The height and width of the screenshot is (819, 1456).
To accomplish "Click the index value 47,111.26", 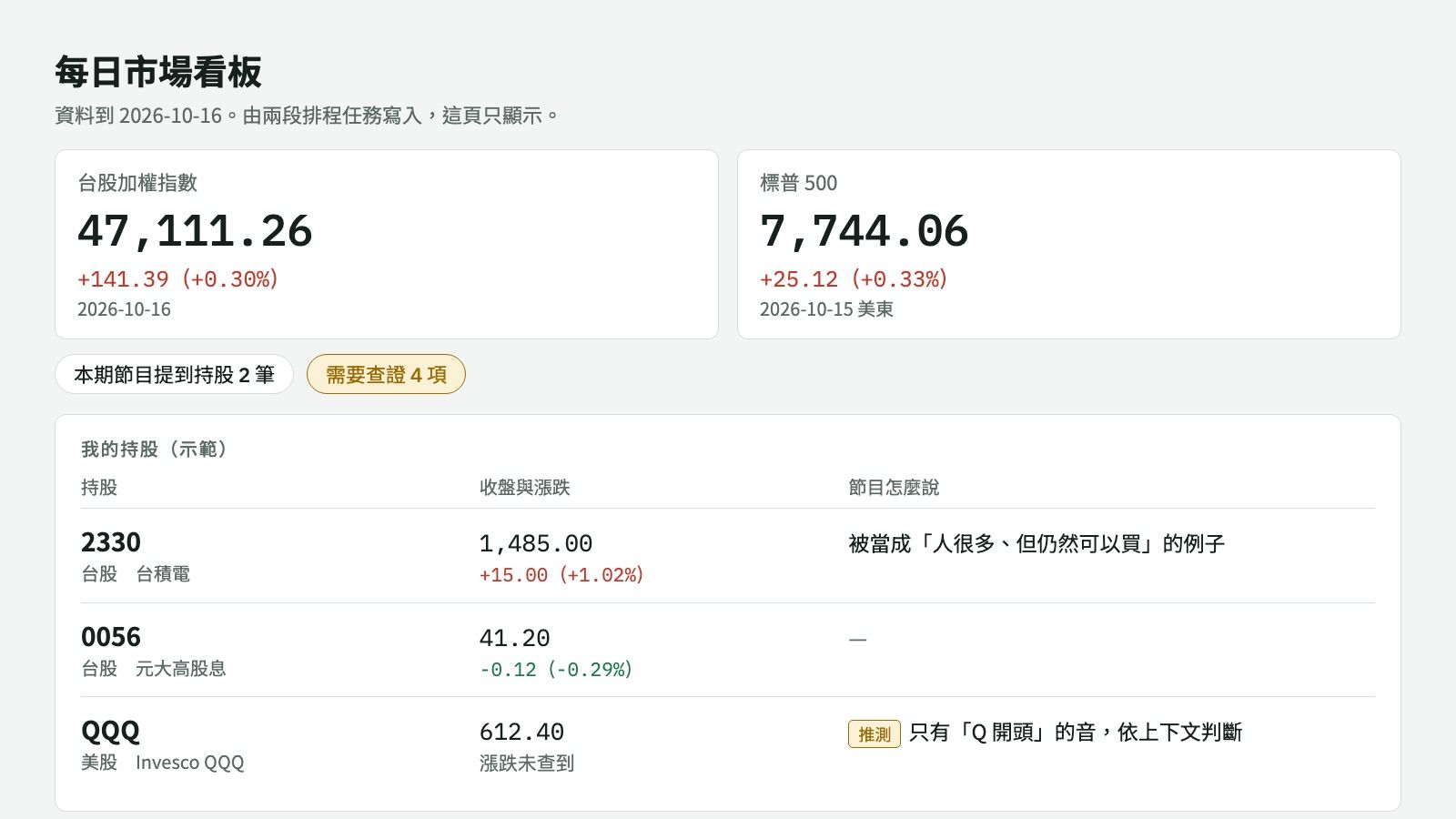I will click(x=195, y=231).
